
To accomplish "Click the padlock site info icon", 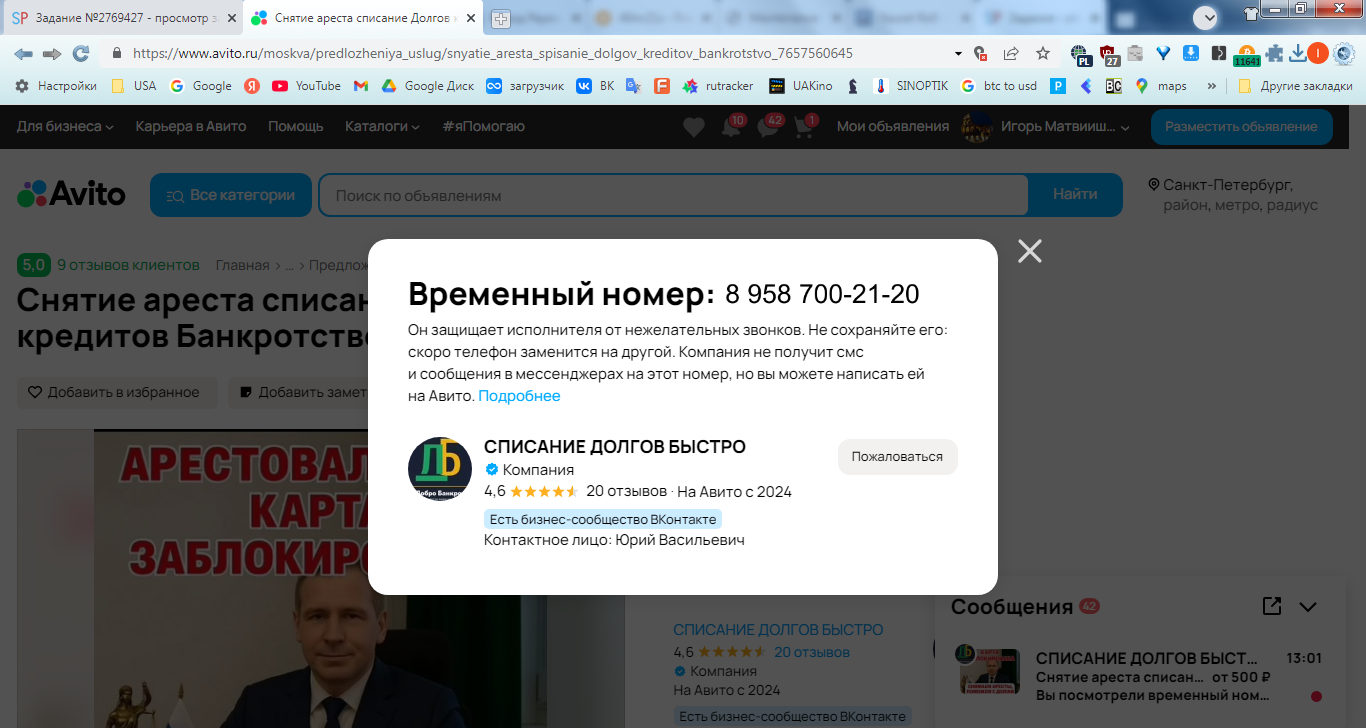I will (x=117, y=53).
